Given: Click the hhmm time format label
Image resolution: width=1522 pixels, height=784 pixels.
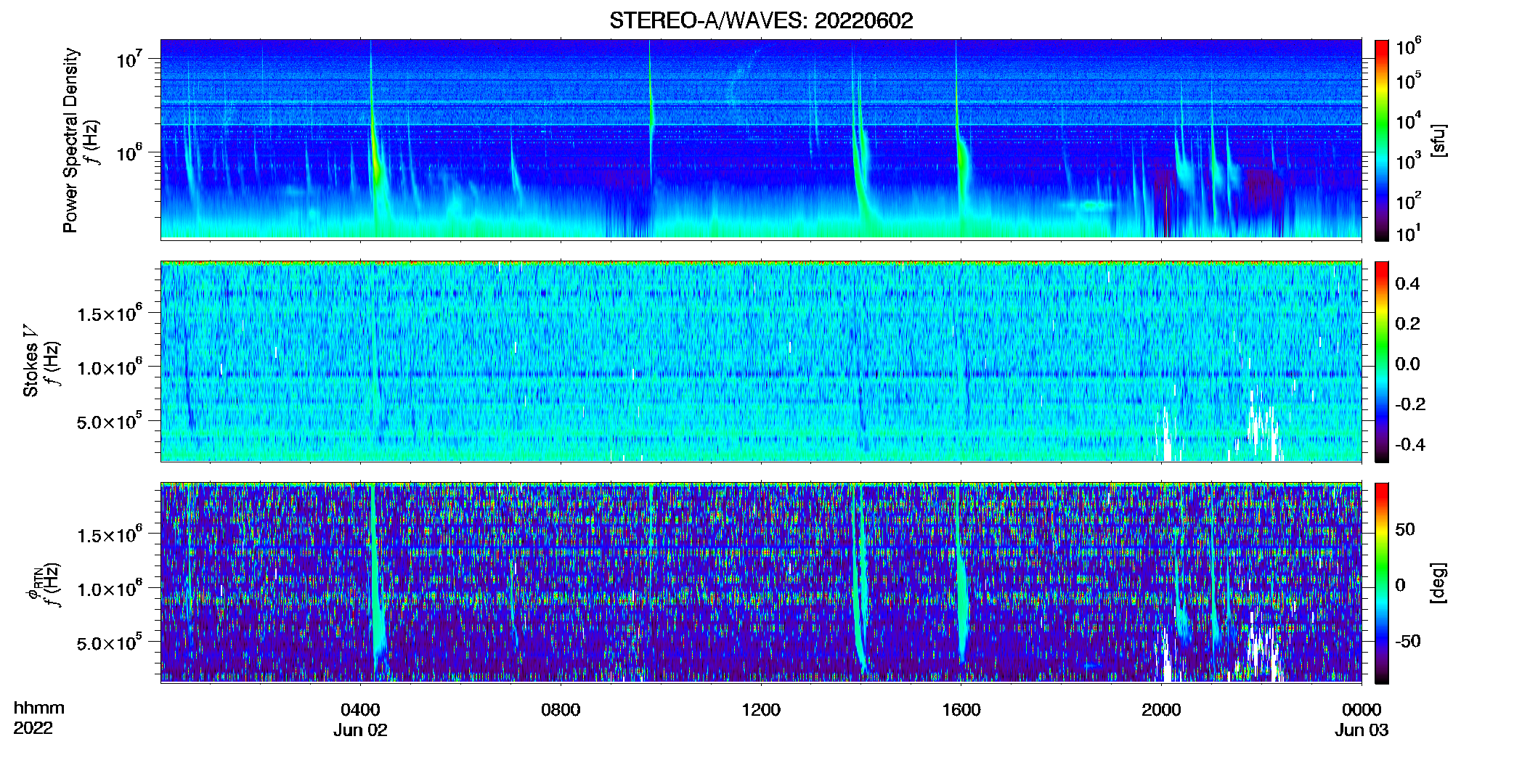Looking at the screenshot, I should [x=39, y=708].
